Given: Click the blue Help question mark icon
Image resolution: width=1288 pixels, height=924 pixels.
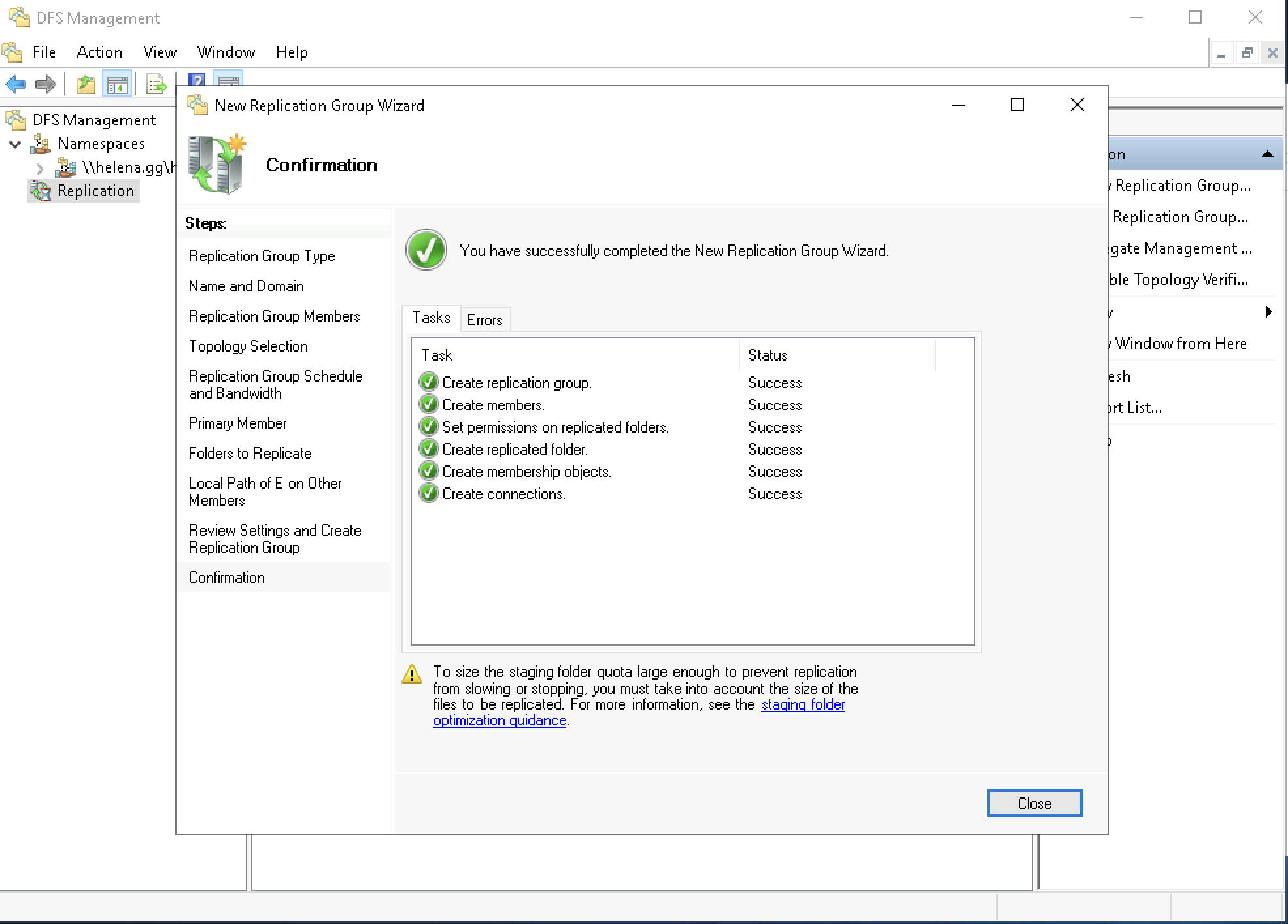Looking at the screenshot, I should pos(196,80).
